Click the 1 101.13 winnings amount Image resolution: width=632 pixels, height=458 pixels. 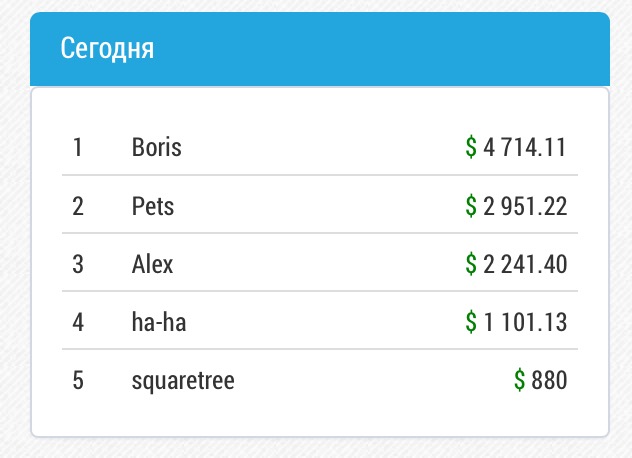(x=525, y=323)
